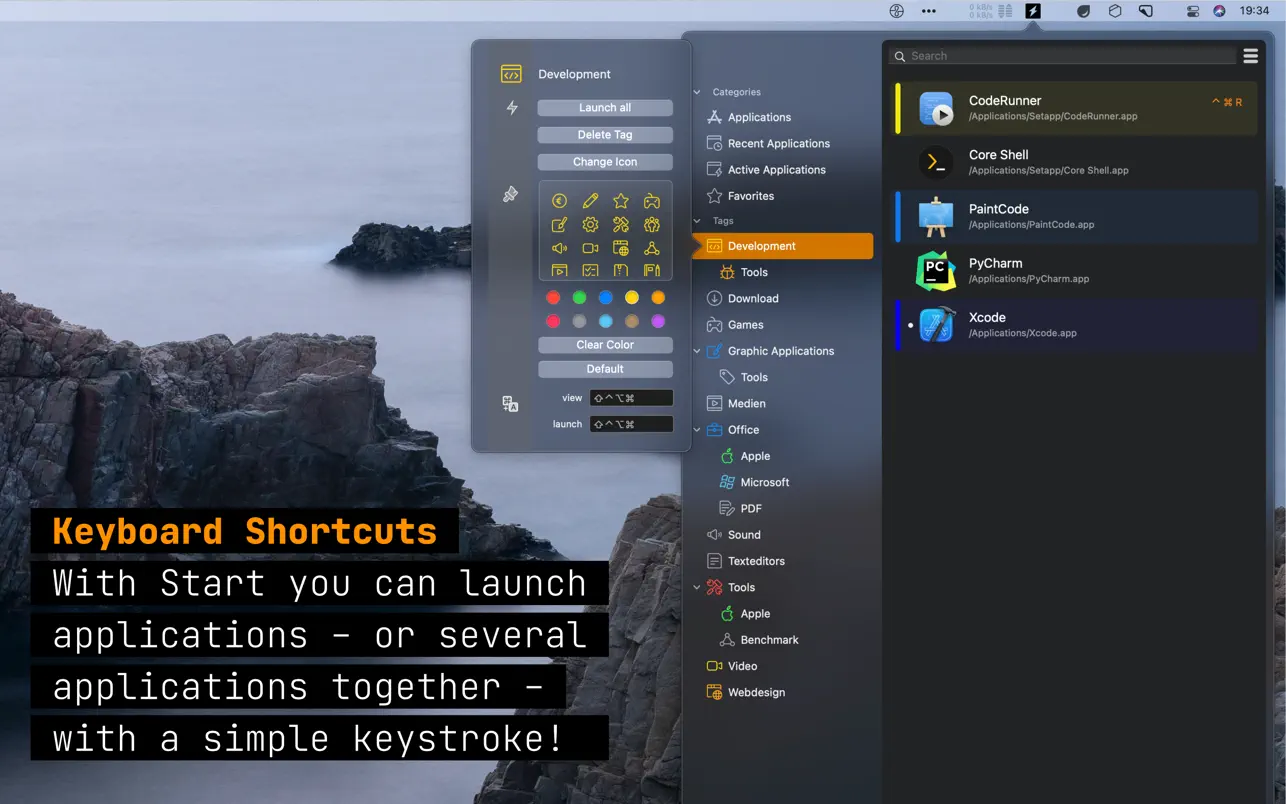Choose the wrench and hammer tools icon
The width and height of the screenshot is (1286, 804).
click(x=621, y=225)
